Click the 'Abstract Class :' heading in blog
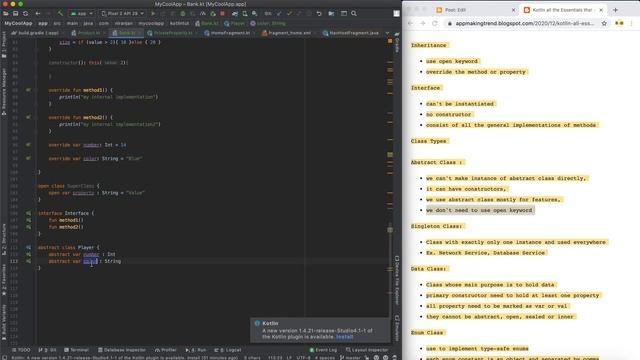 tap(437, 162)
